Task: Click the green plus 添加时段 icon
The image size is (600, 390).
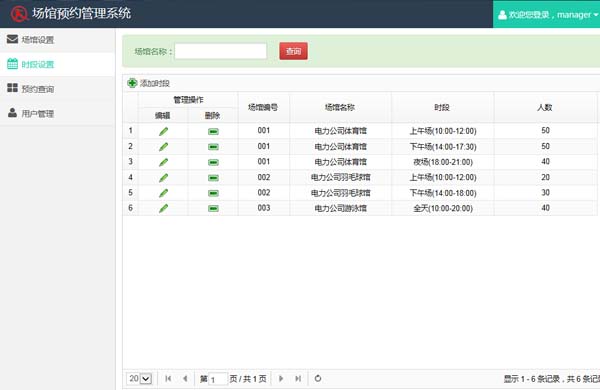Action: [132, 83]
